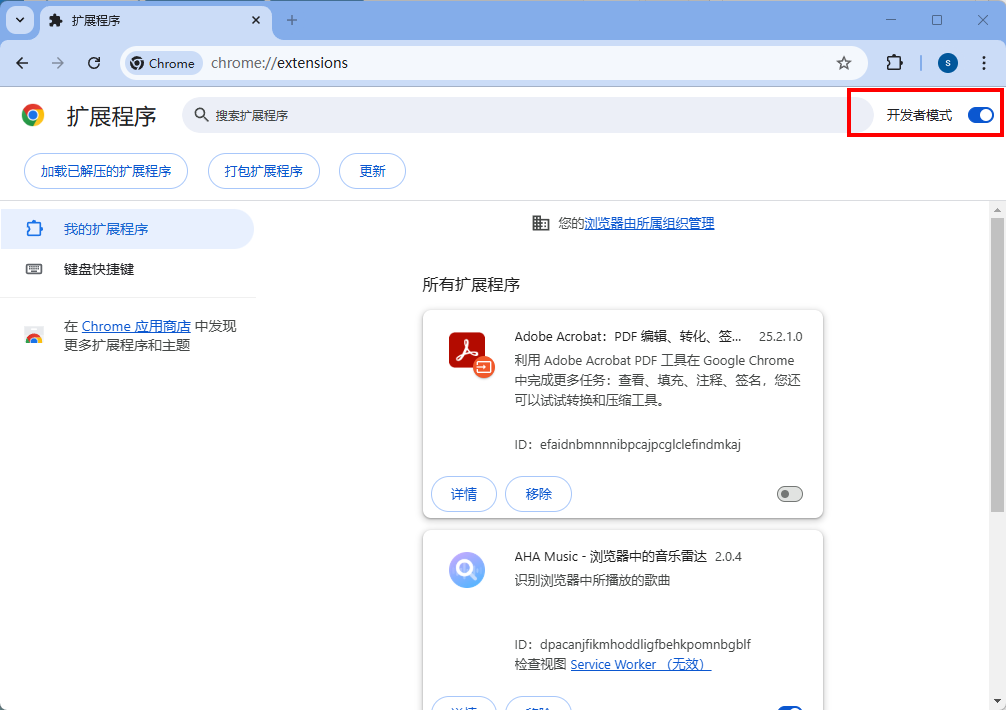Screen dimensions: 1006x710
Task: Click the 更新 button
Action: click(x=372, y=171)
